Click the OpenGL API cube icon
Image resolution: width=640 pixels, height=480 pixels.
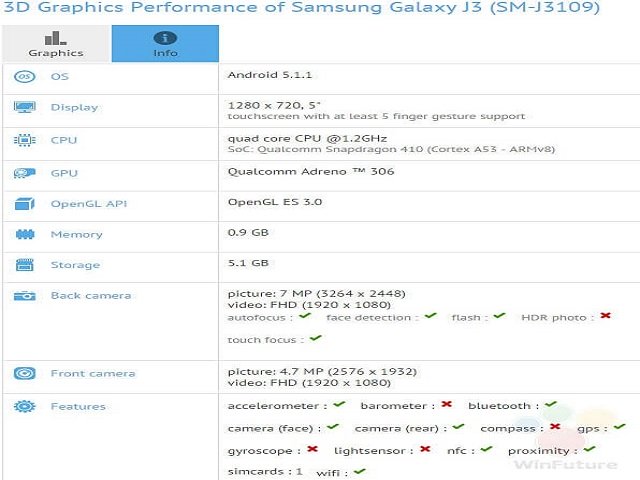pos(25,204)
